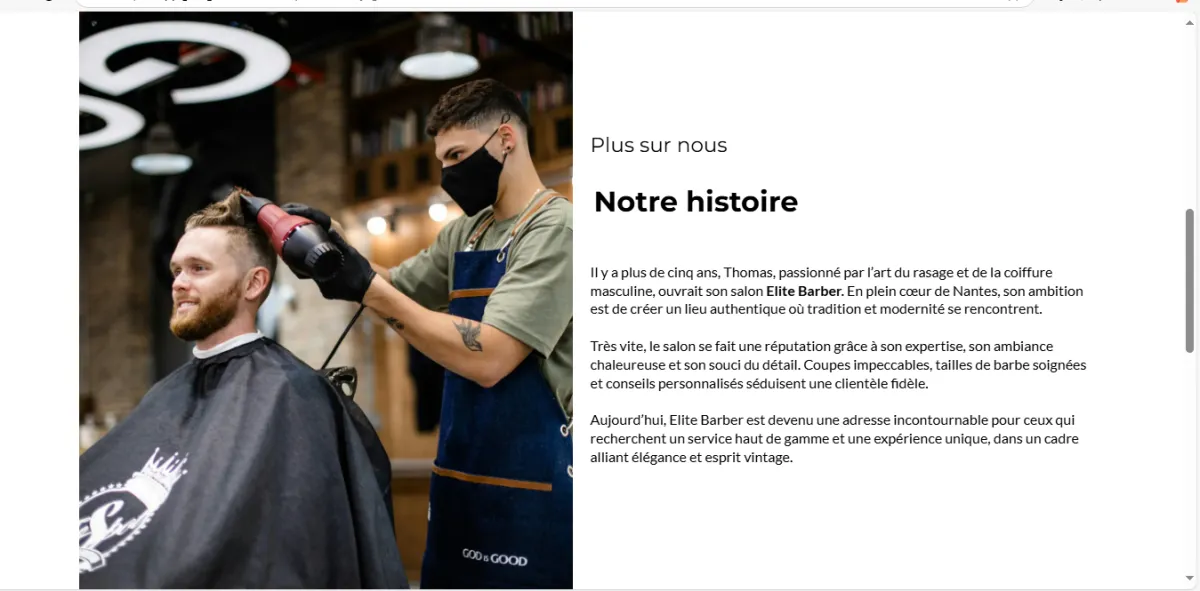
Task: Click the "Notre histoire" heading
Action: pyautogui.click(x=696, y=202)
